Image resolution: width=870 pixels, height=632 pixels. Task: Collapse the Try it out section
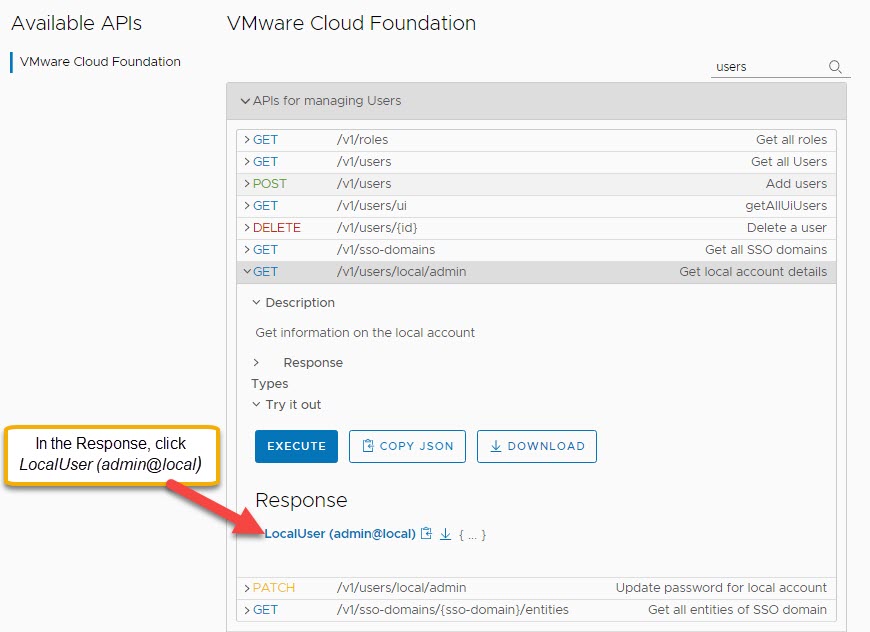256,405
